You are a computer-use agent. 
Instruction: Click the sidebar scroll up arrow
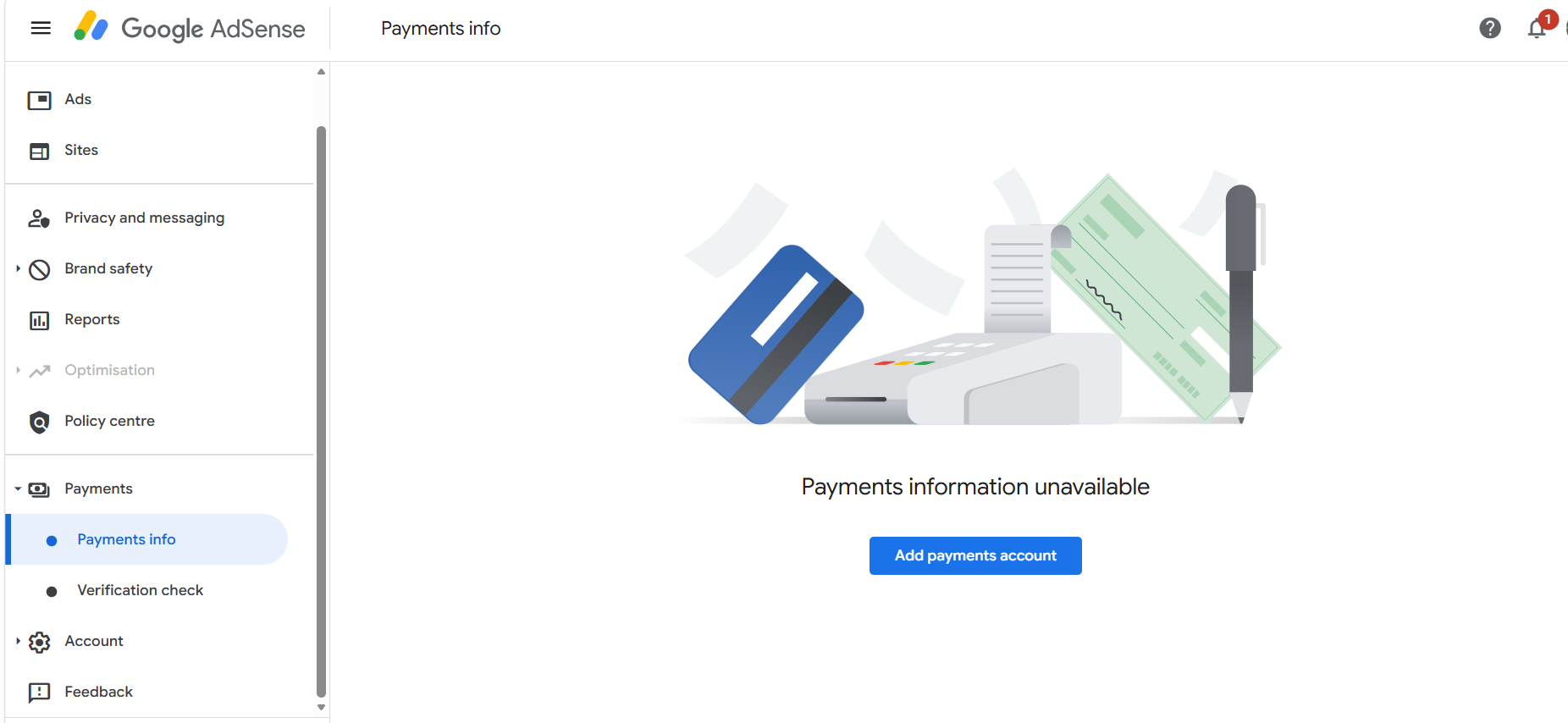[x=321, y=72]
